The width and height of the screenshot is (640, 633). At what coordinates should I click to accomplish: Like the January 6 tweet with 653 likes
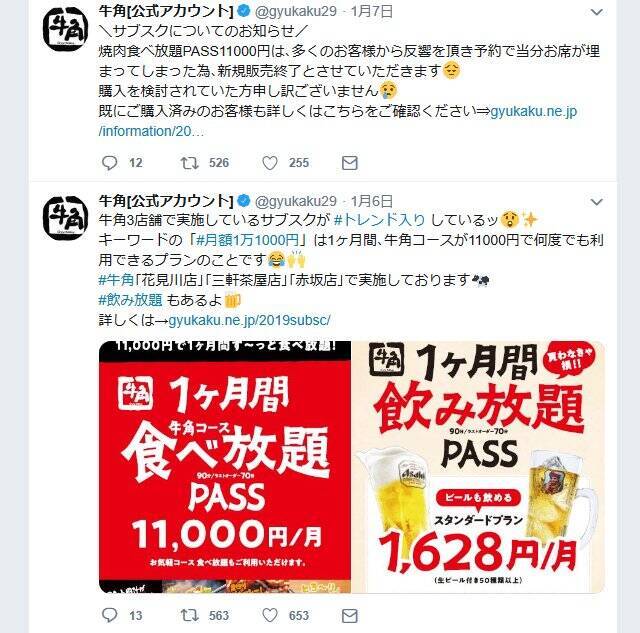click(x=270, y=615)
